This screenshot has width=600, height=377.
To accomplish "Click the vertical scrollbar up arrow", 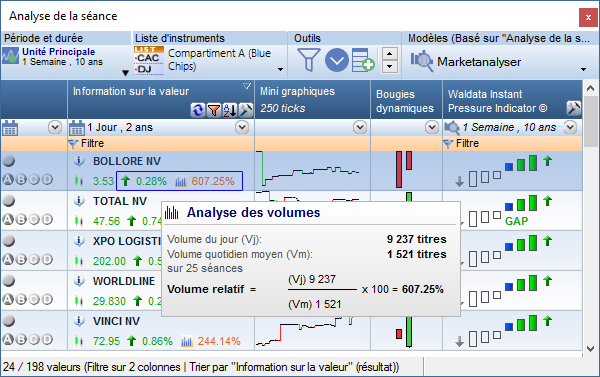I will (590, 89).
